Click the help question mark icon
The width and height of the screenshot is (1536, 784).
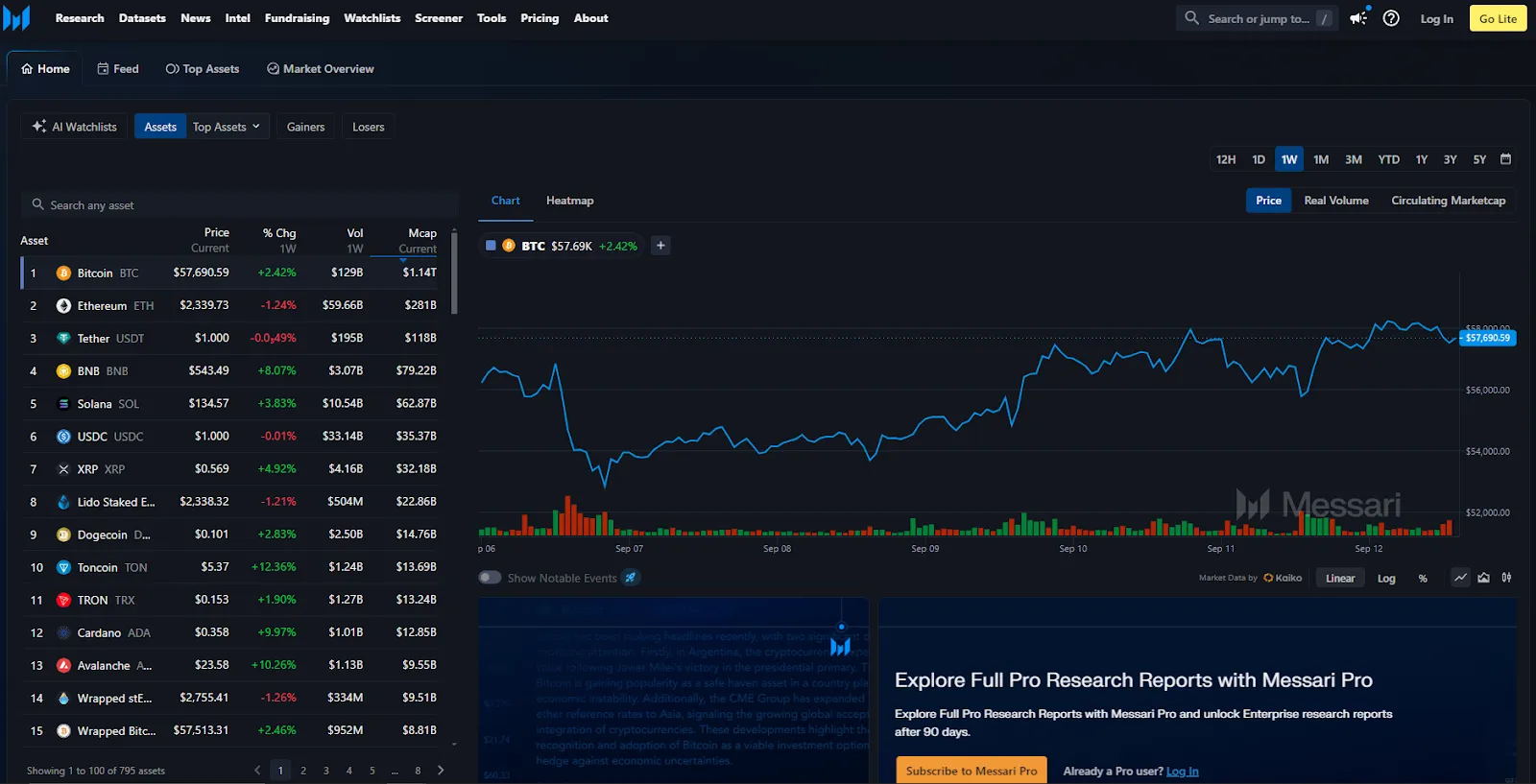(x=1391, y=18)
